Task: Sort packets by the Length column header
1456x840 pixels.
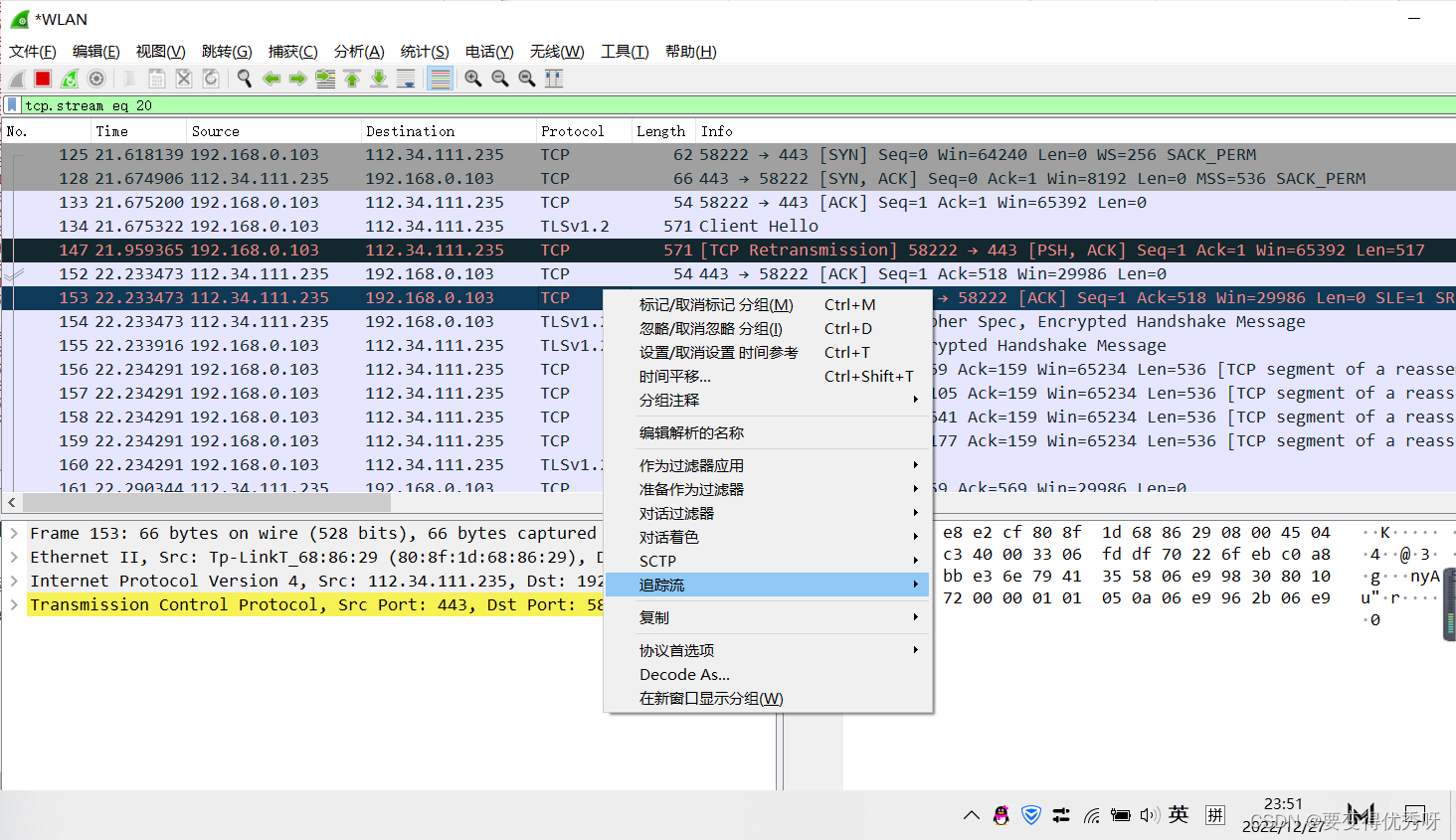Action: tap(663, 131)
